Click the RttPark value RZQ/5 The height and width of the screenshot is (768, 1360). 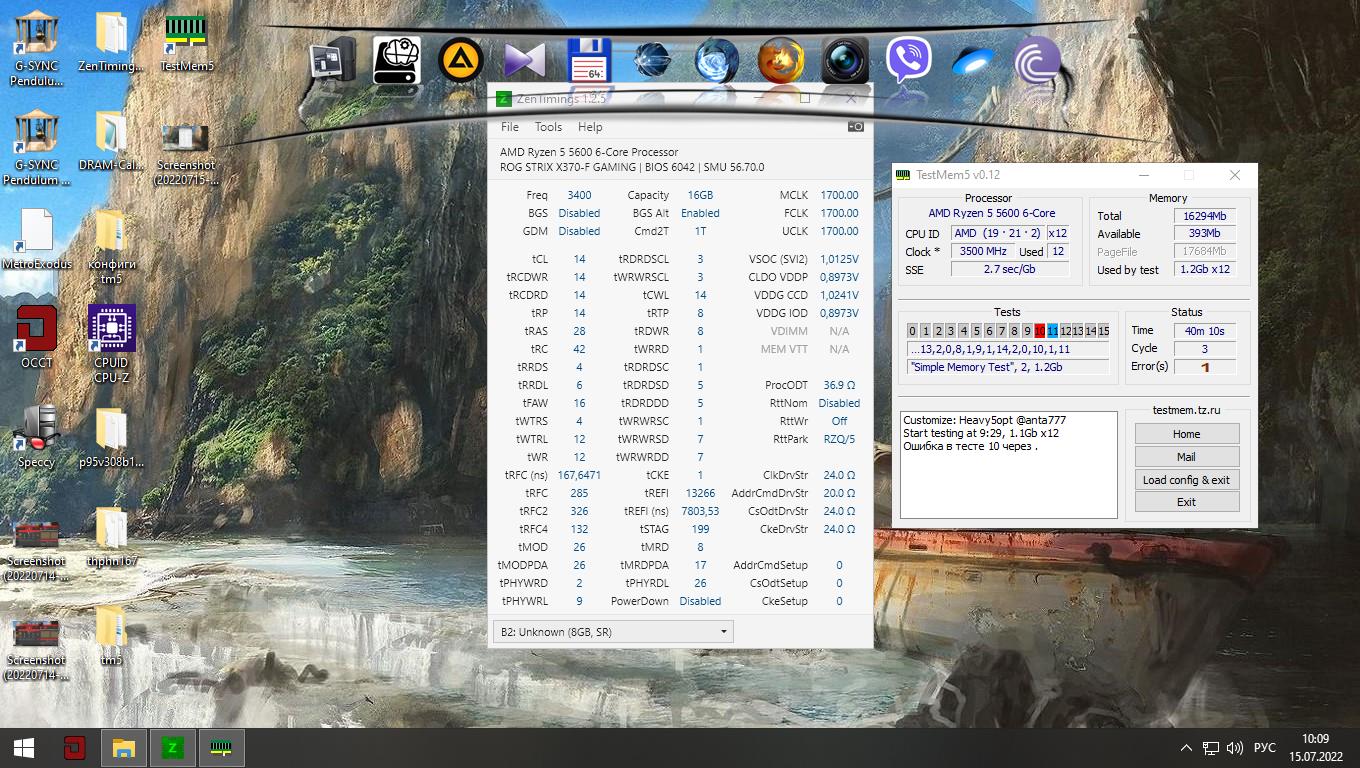click(x=839, y=439)
